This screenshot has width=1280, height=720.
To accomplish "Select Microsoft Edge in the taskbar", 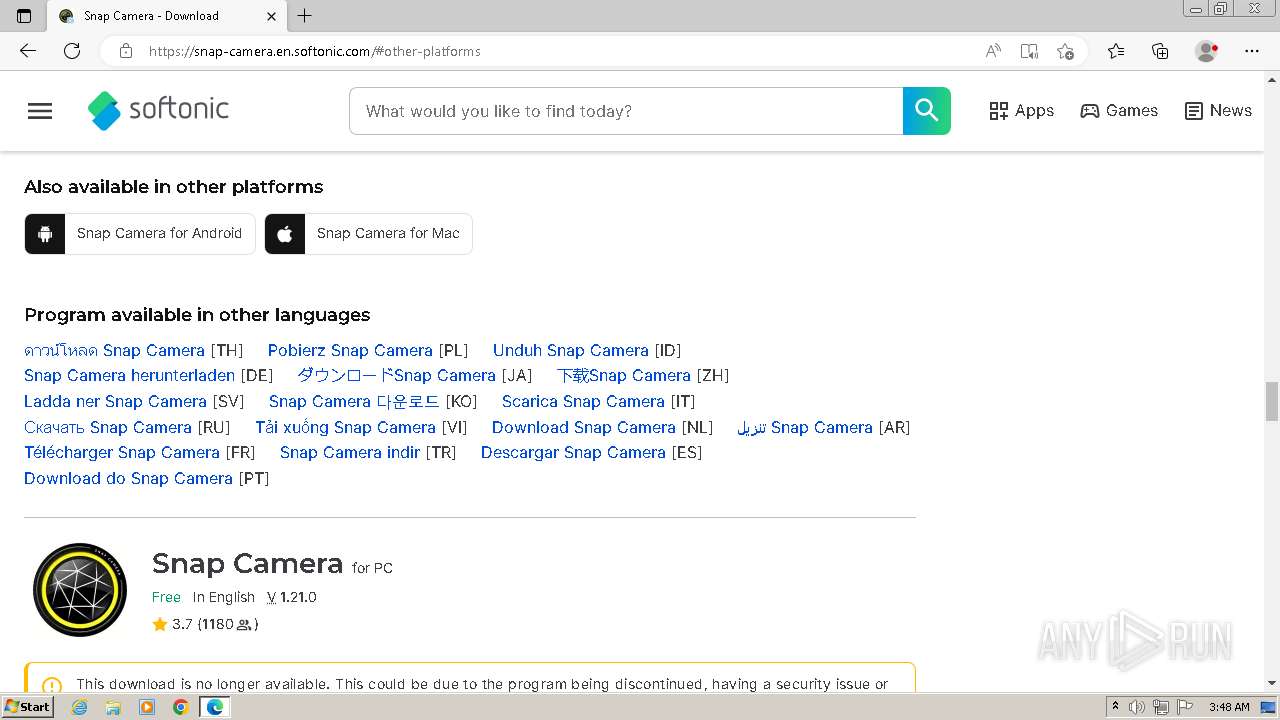I will [x=214, y=707].
